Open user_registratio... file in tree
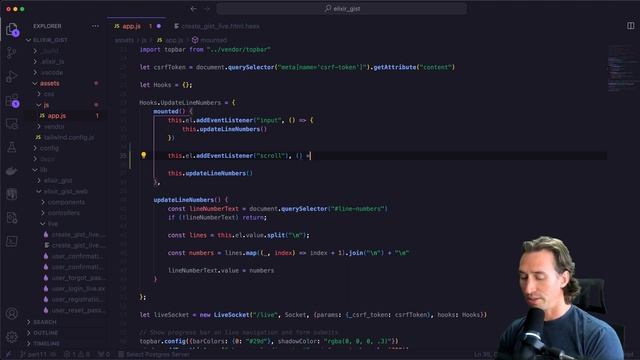This screenshot has height=360, width=640. click(73, 300)
